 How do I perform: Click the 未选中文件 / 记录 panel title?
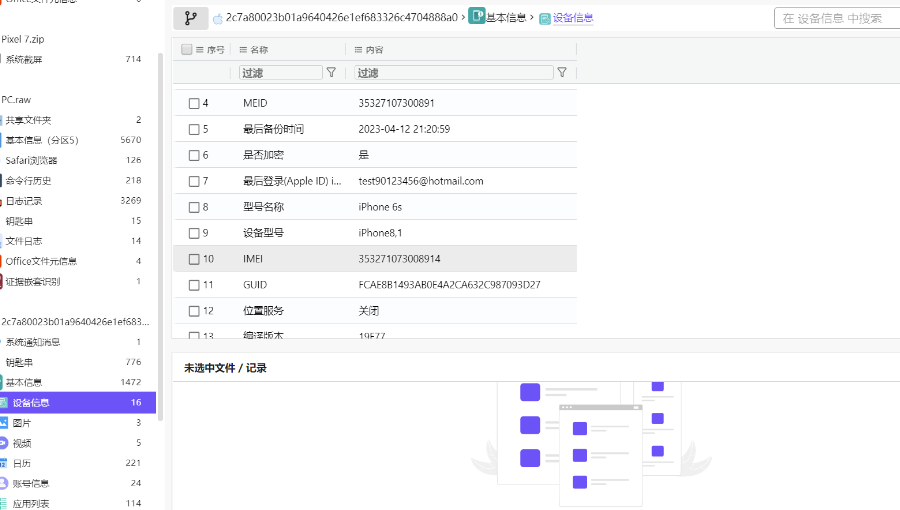click(225, 368)
